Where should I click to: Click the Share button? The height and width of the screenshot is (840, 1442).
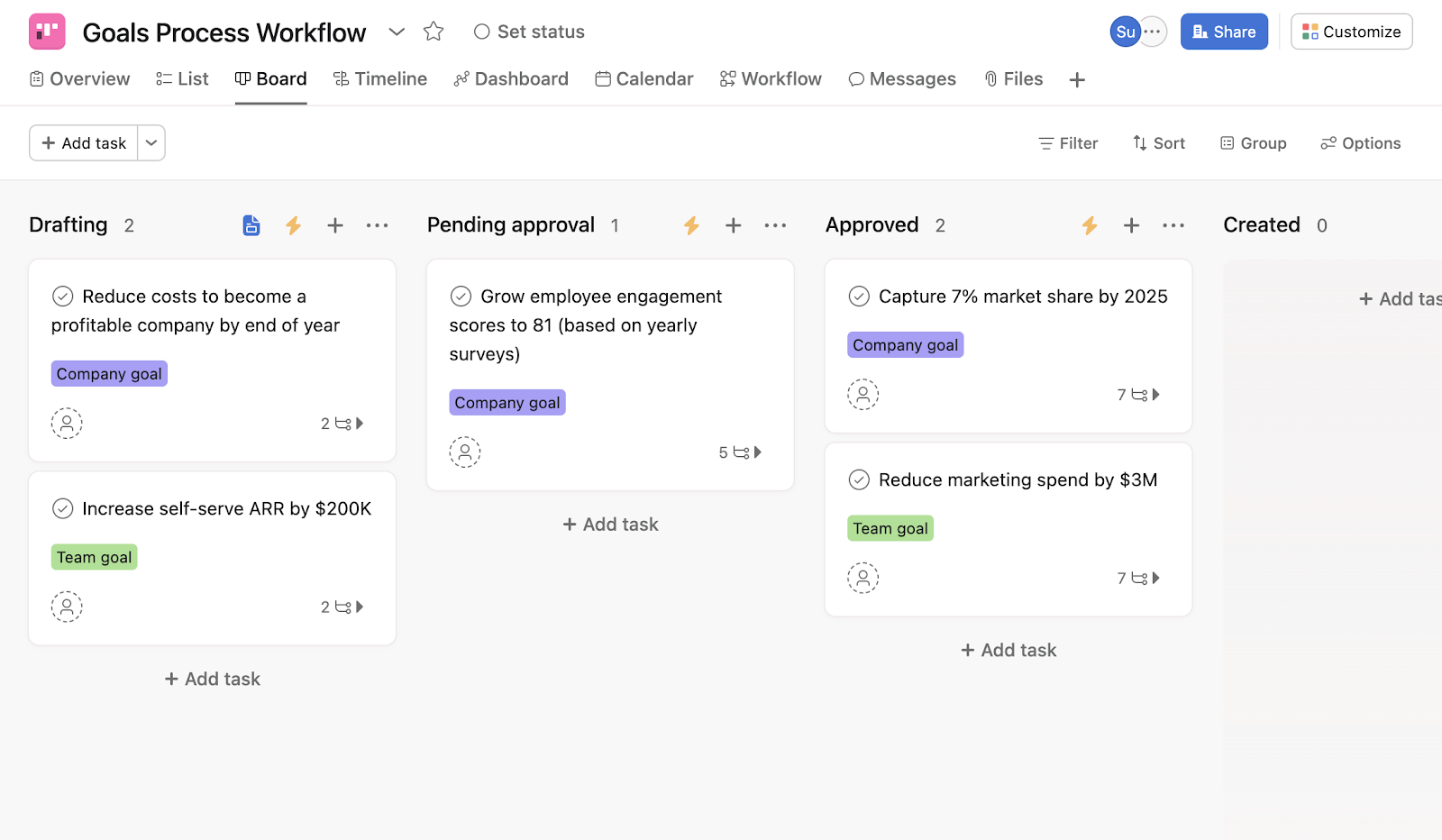tap(1224, 32)
